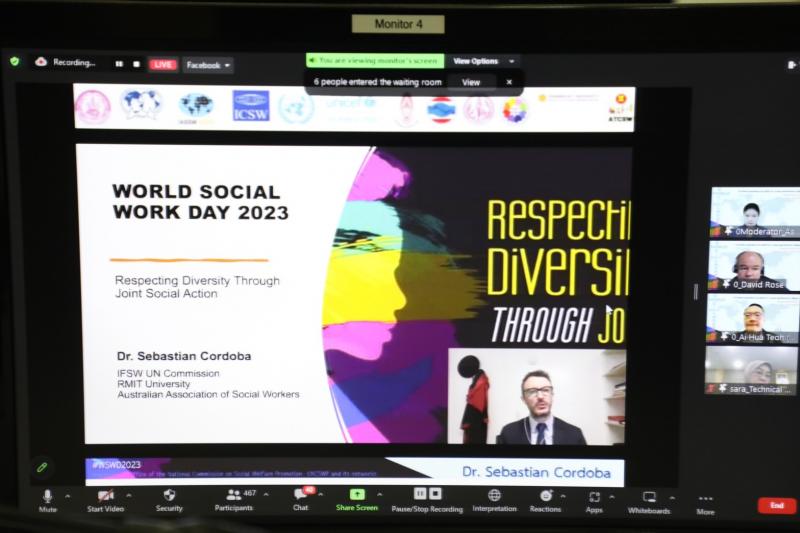Click the green viewing monitor's screen banner
This screenshot has height=533, width=800.
[x=375, y=61]
